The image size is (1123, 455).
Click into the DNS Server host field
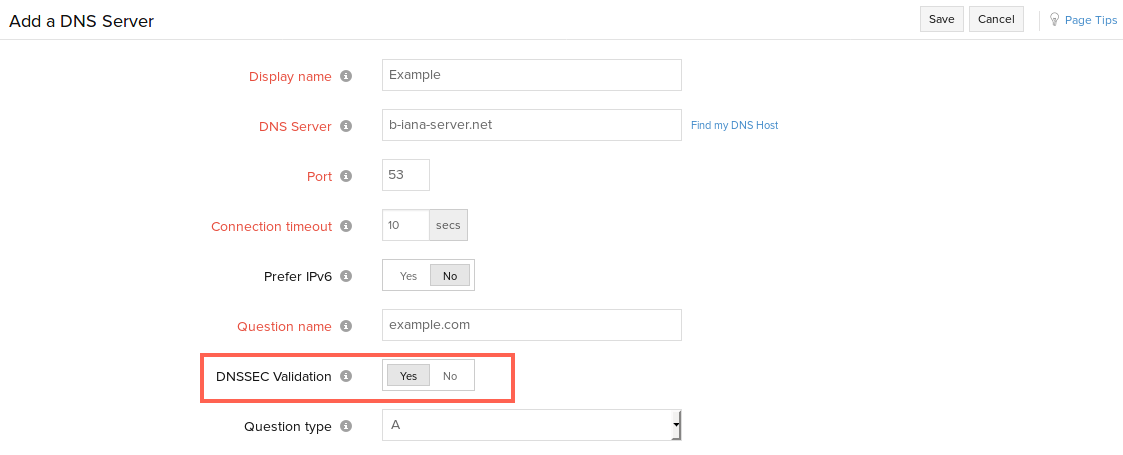[x=531, y=125]
